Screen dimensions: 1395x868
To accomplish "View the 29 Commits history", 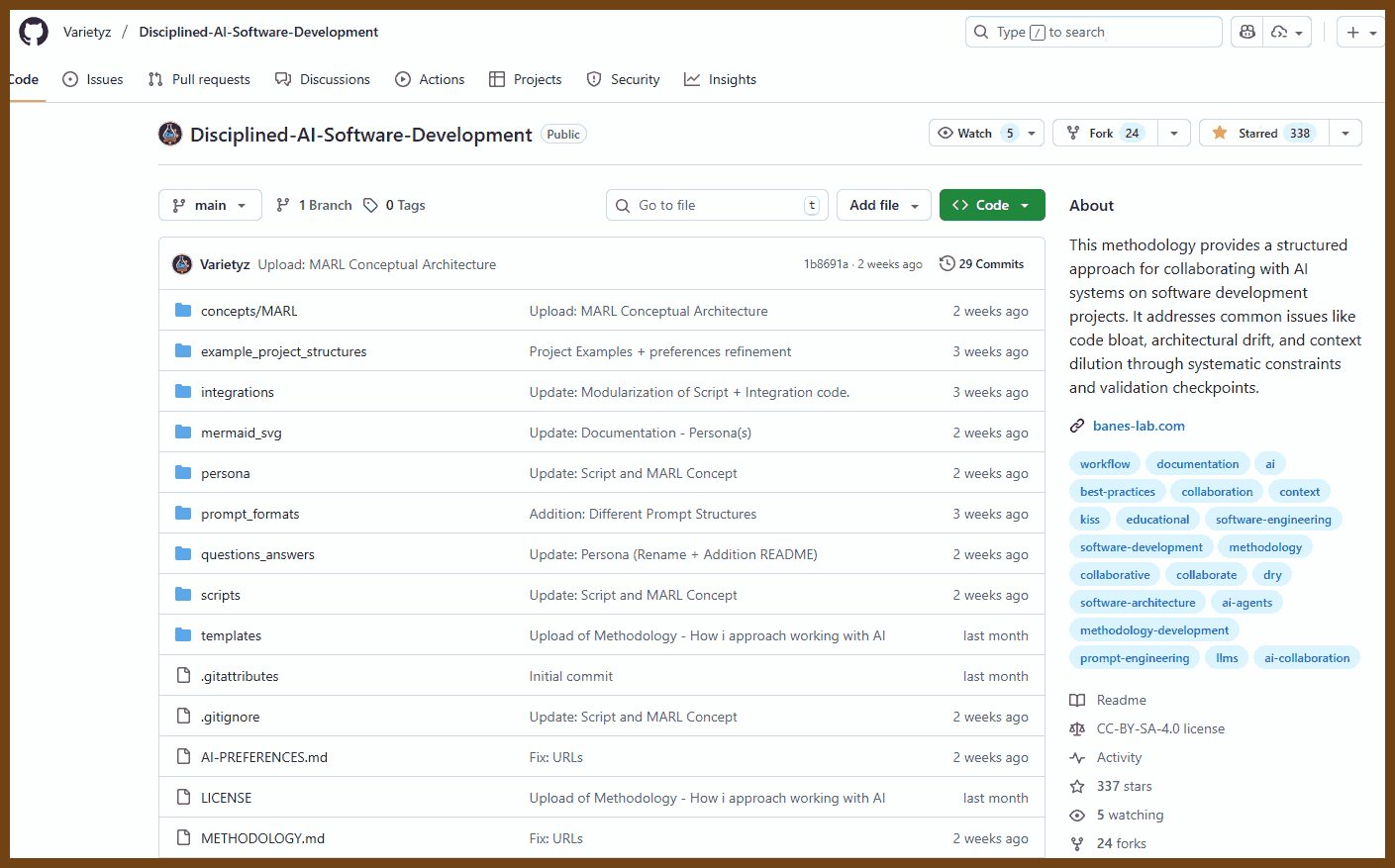I will (981, 264).
